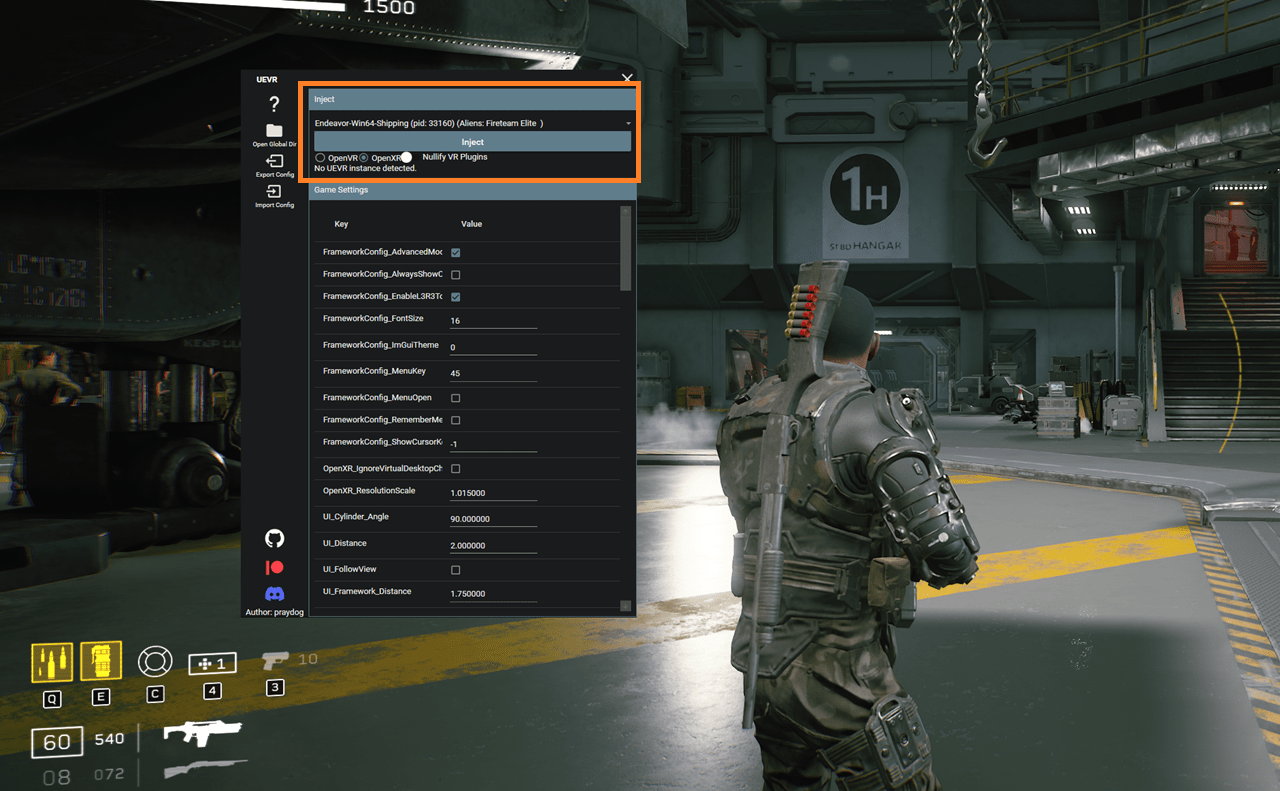
Task: Open the GitHub link icon in UEVR sidebar
Action: click(274, 539)
